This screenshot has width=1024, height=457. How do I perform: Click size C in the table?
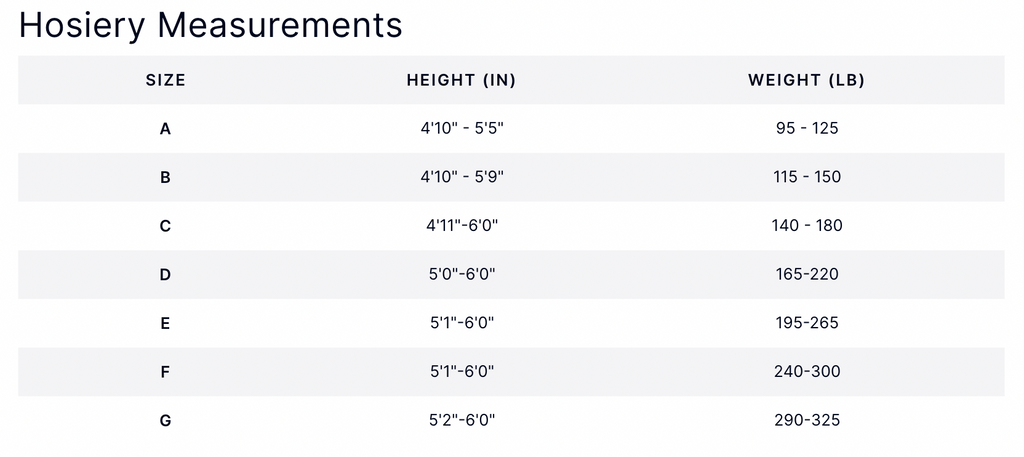point(165,226)
